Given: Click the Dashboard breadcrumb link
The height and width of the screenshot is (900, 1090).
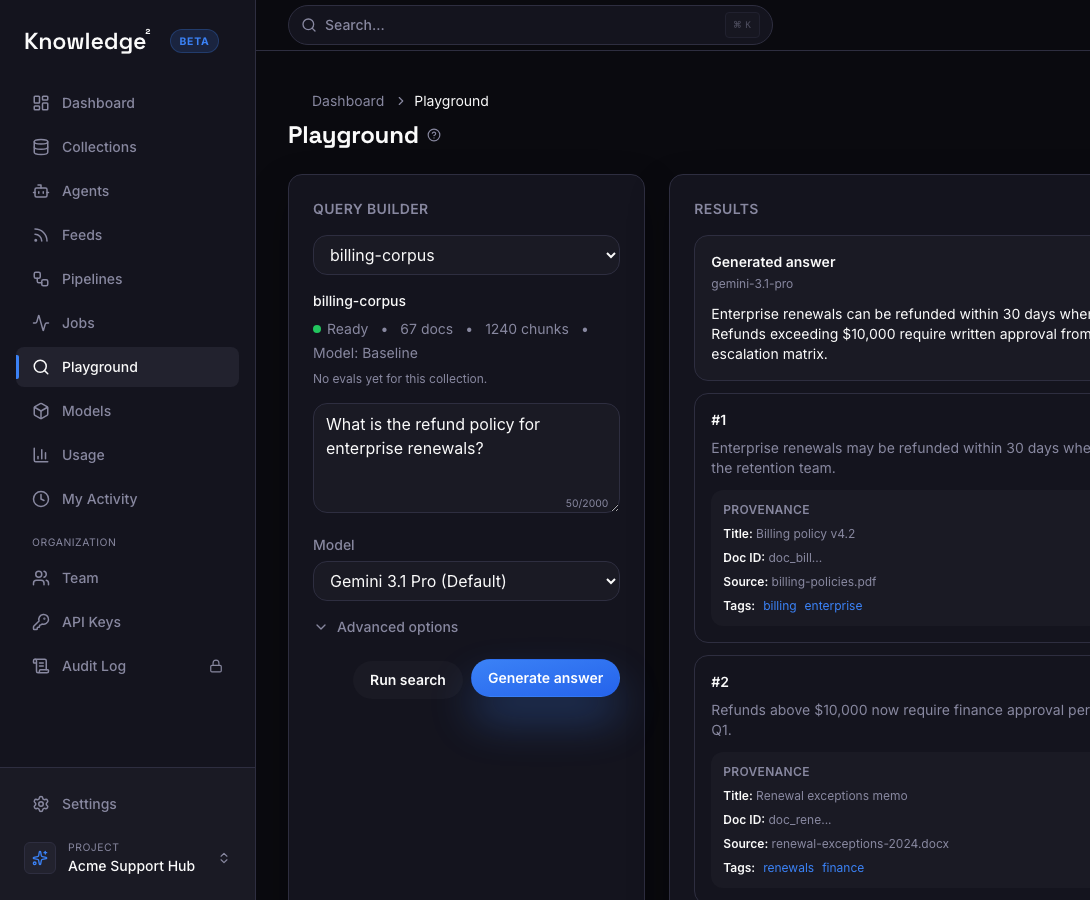Looking at the screenshot, I should 348,101.
